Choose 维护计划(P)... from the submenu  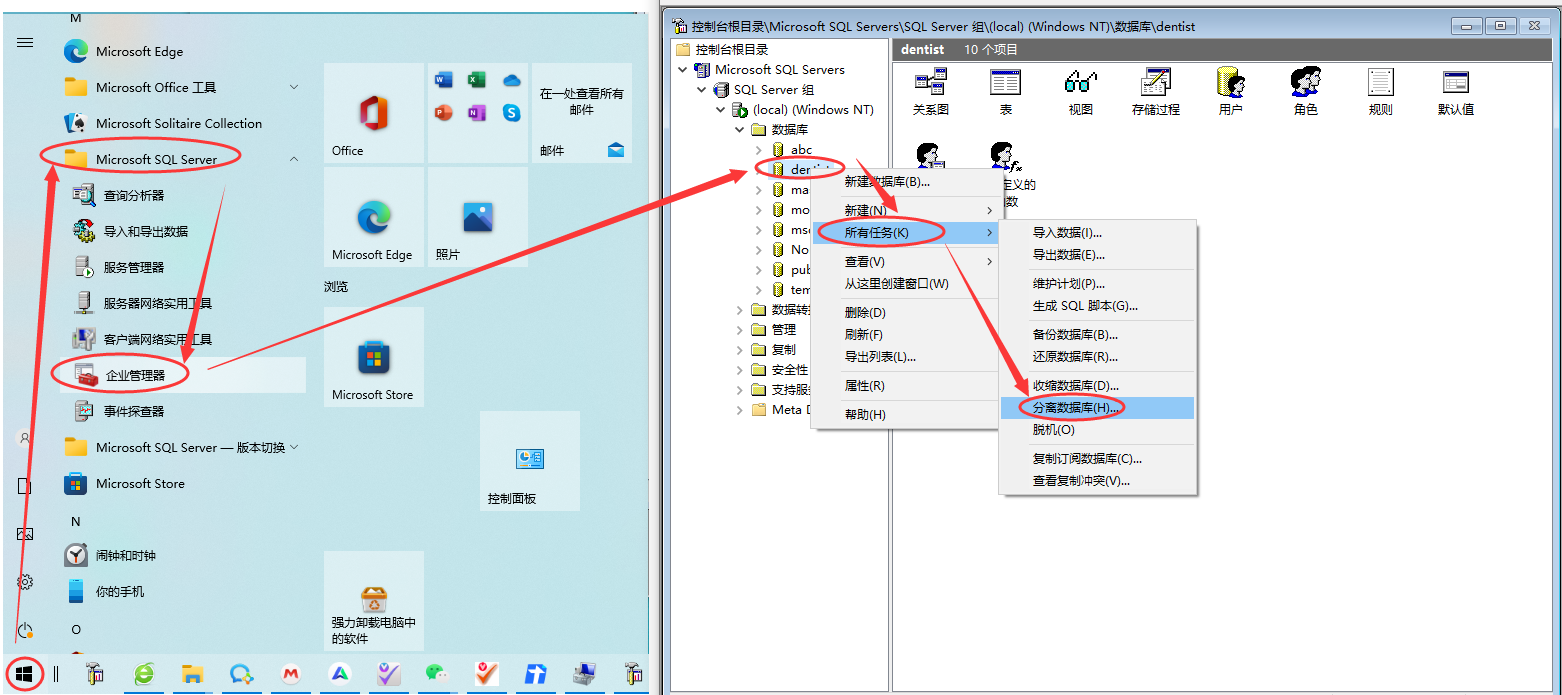tap(1097, 284)
